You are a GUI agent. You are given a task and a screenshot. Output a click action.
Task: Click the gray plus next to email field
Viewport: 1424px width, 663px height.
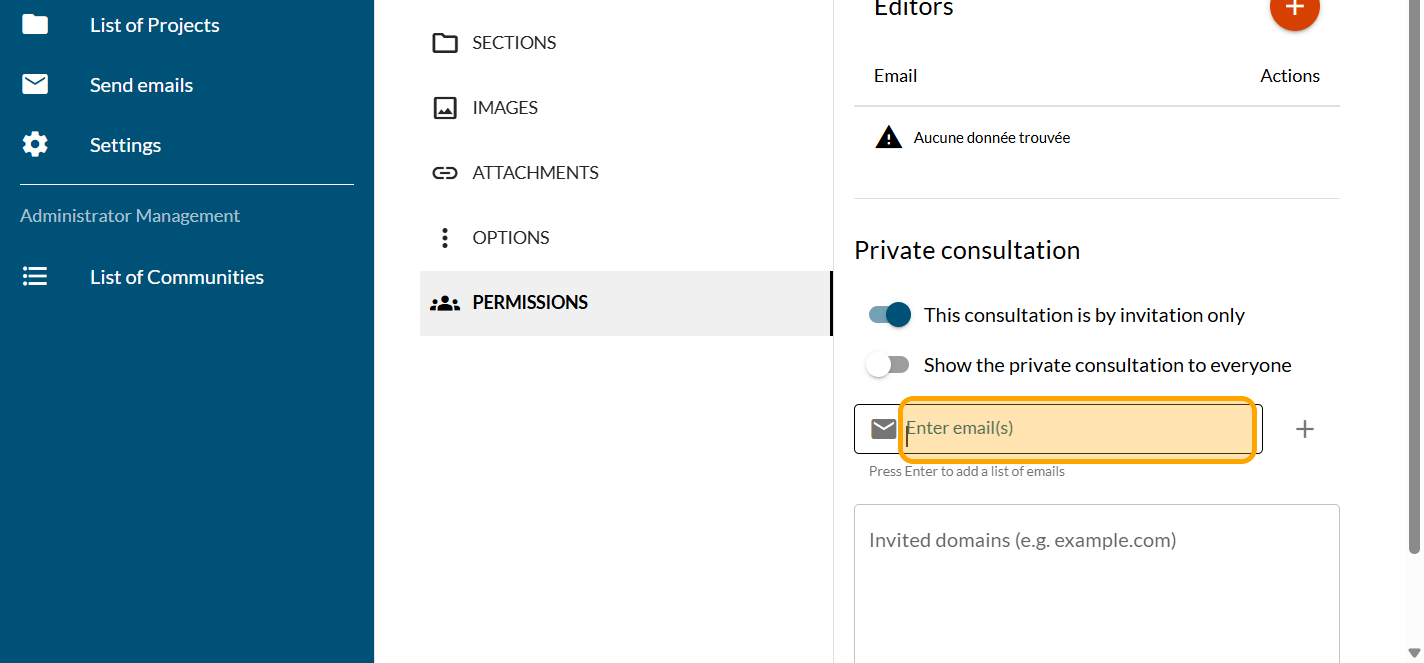pyautogui.click(x=1304, y=429)
